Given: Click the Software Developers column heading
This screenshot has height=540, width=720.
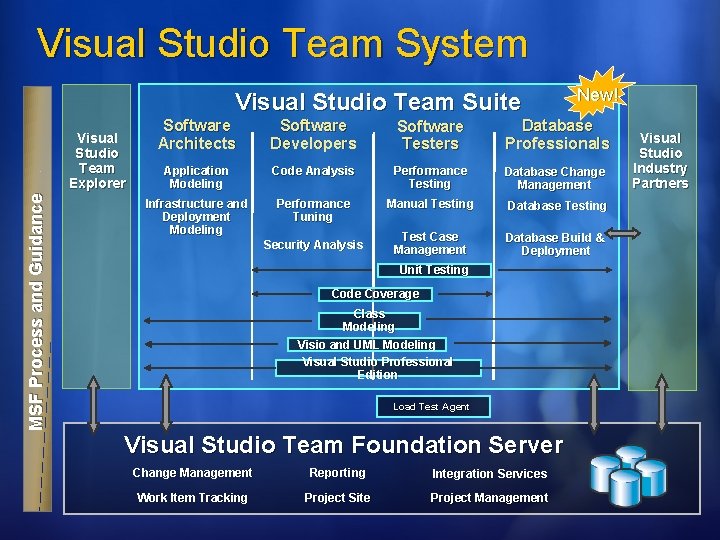Looking at the screenshot, I should tap(313, 134).
